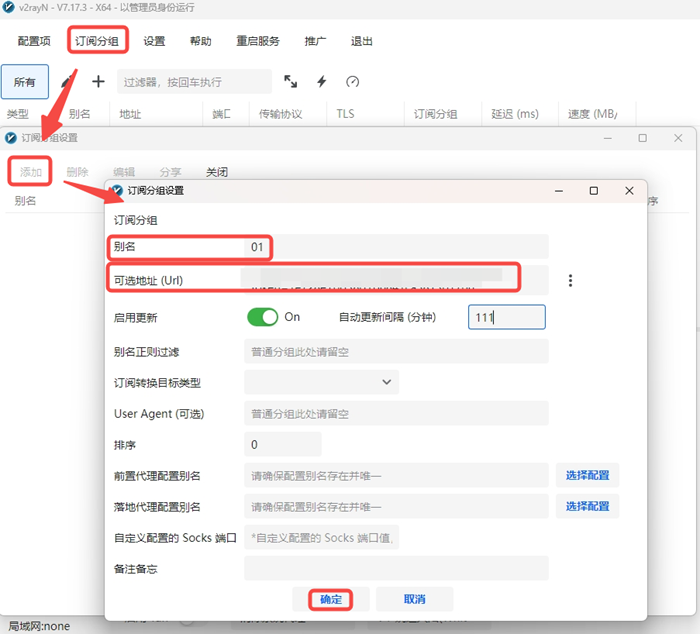Click the 前置代理配置别名 input field
700x634 pixels.
click(396, 476)
